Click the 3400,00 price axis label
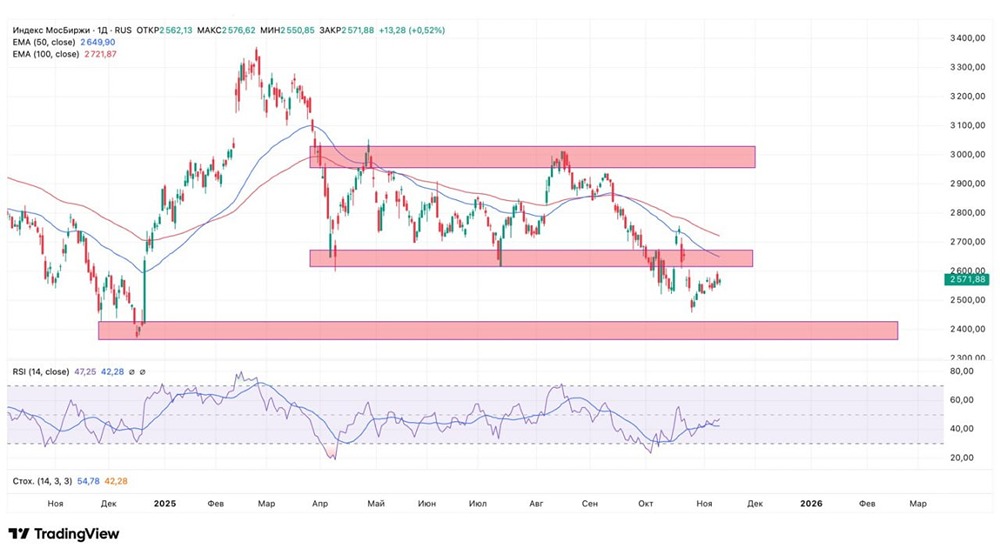The height and width of the screenshot is (555, 1000). (967, 38)
